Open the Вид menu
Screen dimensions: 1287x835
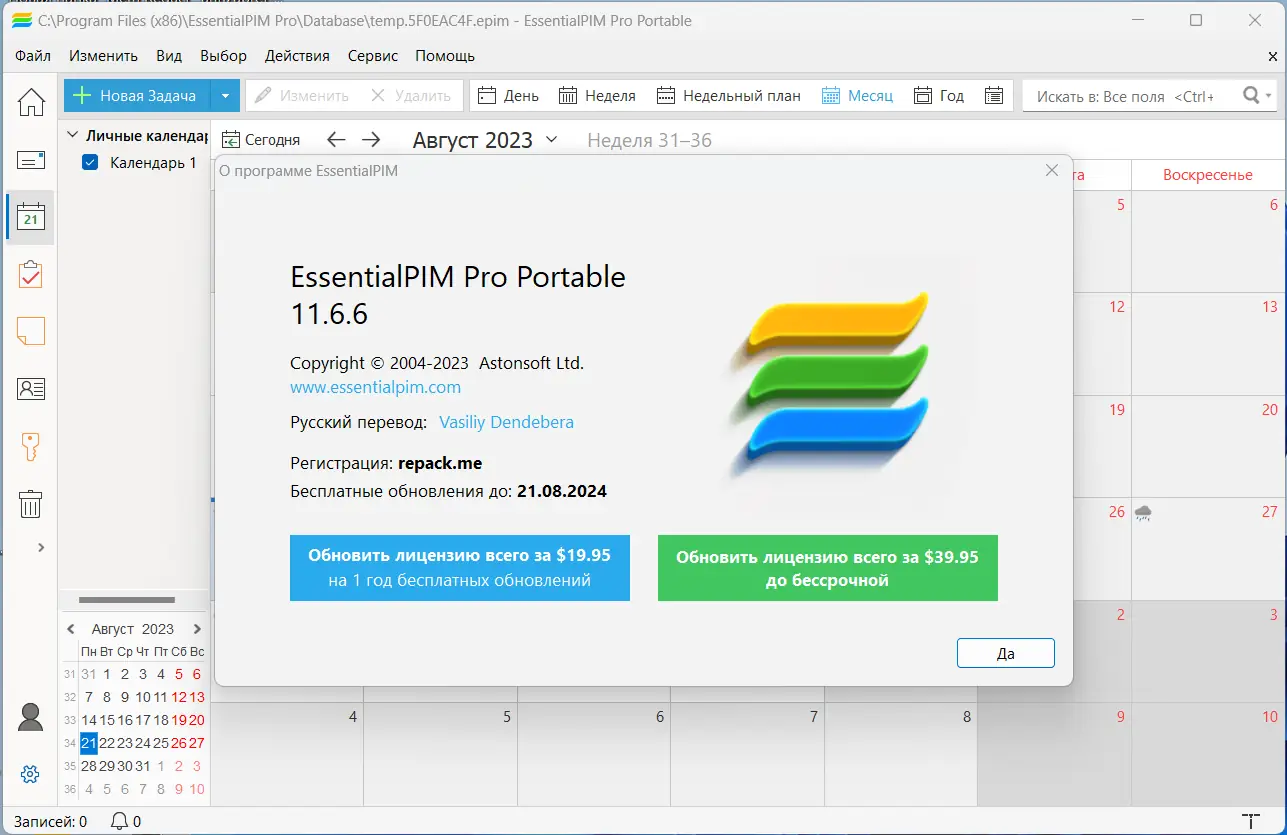[168, 56]
